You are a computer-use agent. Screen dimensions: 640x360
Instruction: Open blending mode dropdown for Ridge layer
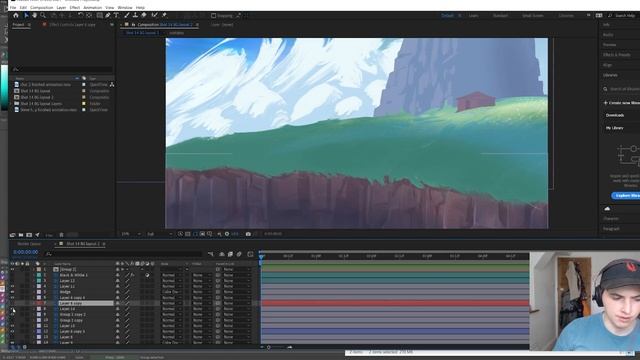coord(171,292)
